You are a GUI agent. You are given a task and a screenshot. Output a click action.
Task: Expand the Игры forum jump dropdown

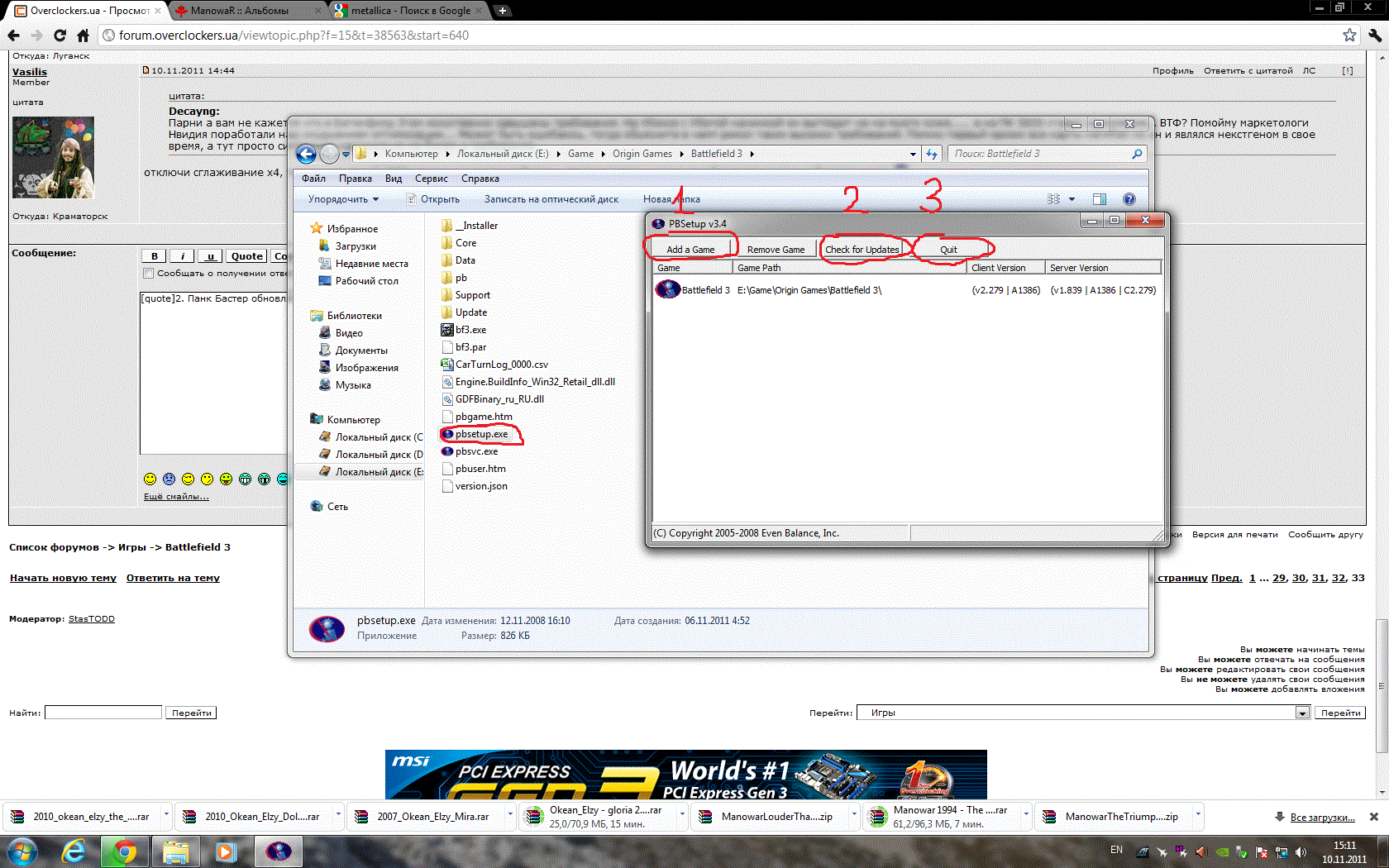coord(1302,713)
